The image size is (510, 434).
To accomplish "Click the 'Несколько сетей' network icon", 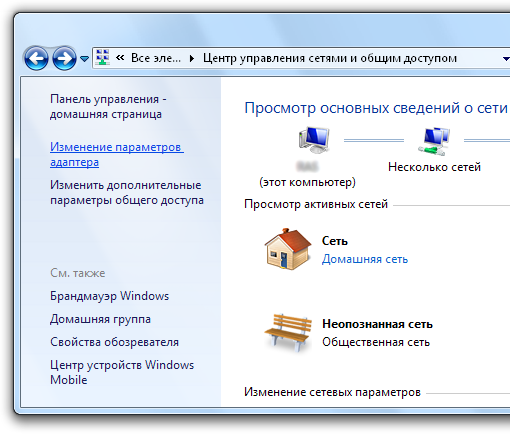I will [434, 141].
